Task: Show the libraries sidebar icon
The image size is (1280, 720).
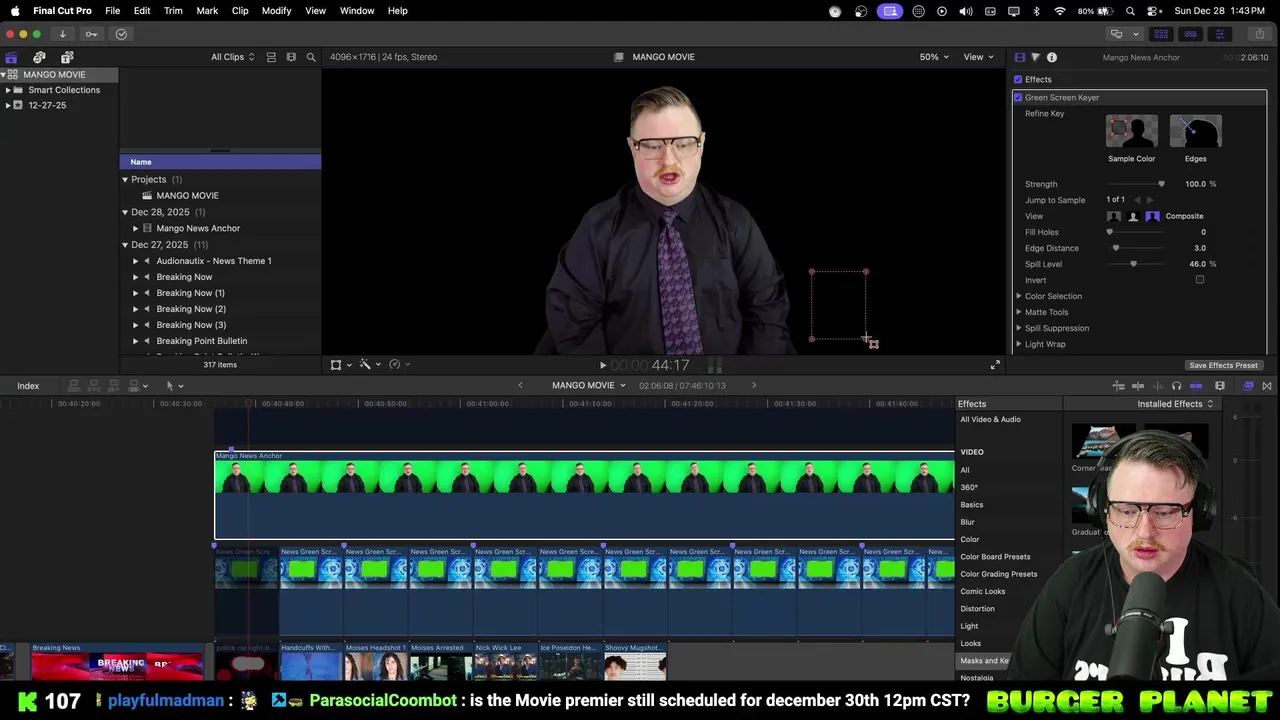Action: pos(11,57)
